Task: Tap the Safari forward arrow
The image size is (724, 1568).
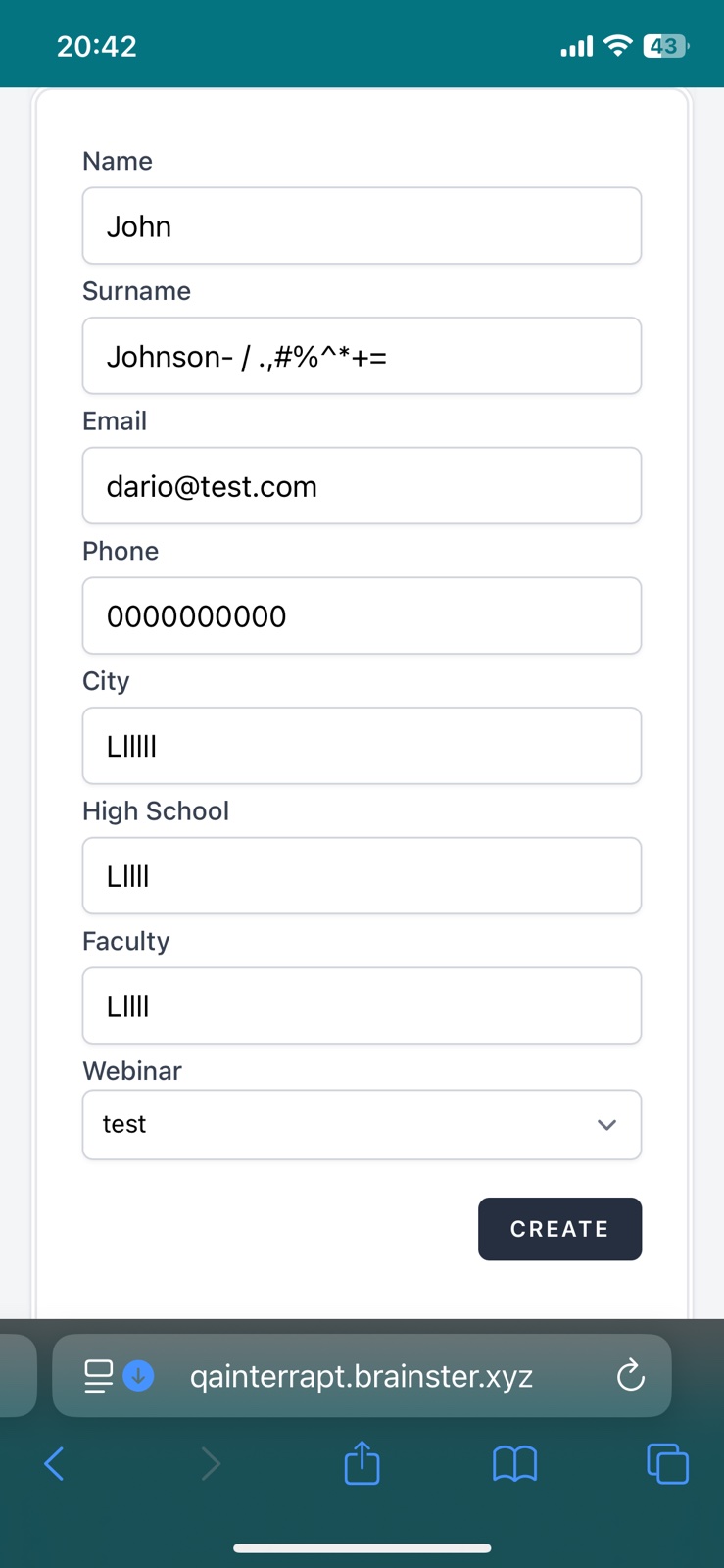Action: click(x=210, y=1464)
